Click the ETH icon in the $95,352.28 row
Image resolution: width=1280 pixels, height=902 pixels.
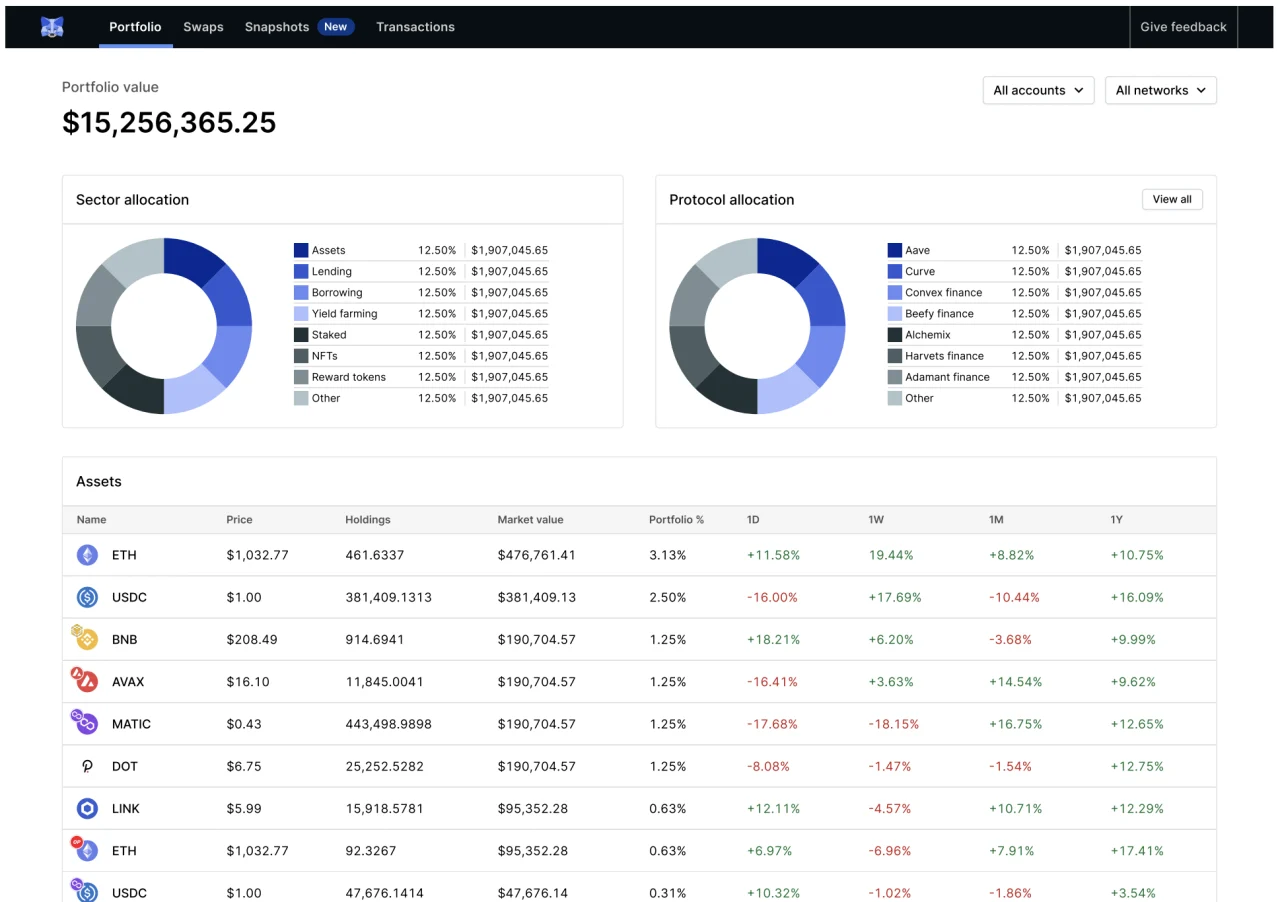pyautogui.click(x=85, y=849)
